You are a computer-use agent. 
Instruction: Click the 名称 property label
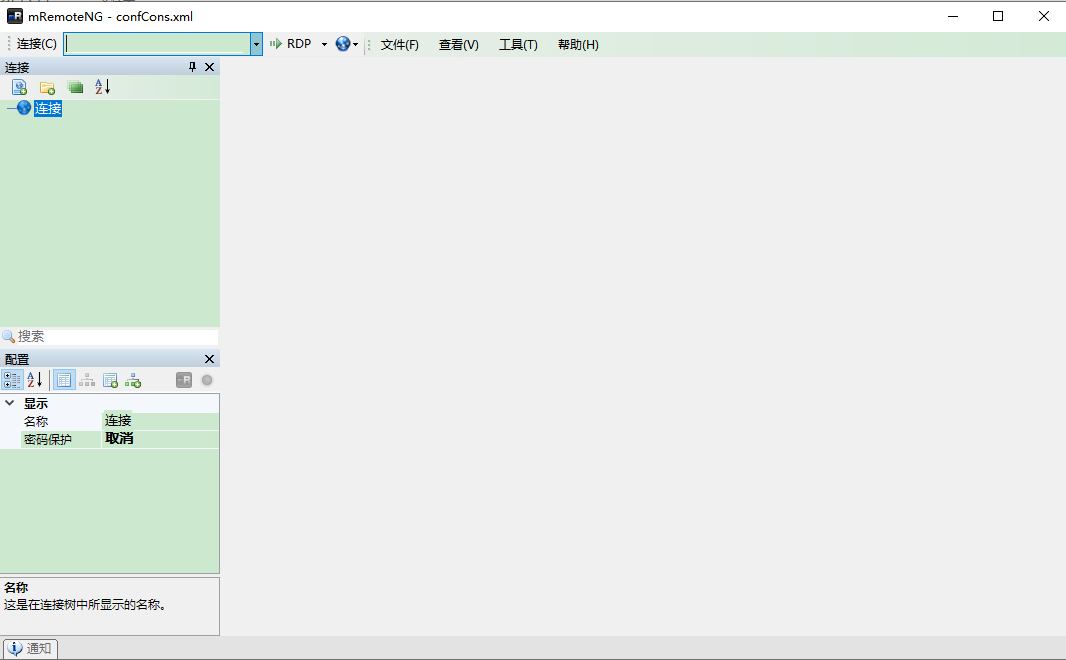click(x=36, y=421)
